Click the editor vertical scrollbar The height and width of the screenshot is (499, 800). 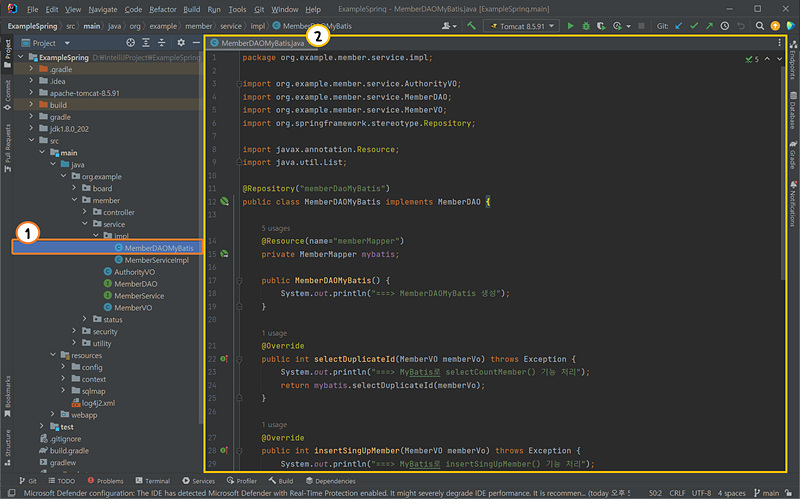tap(783, 173)
